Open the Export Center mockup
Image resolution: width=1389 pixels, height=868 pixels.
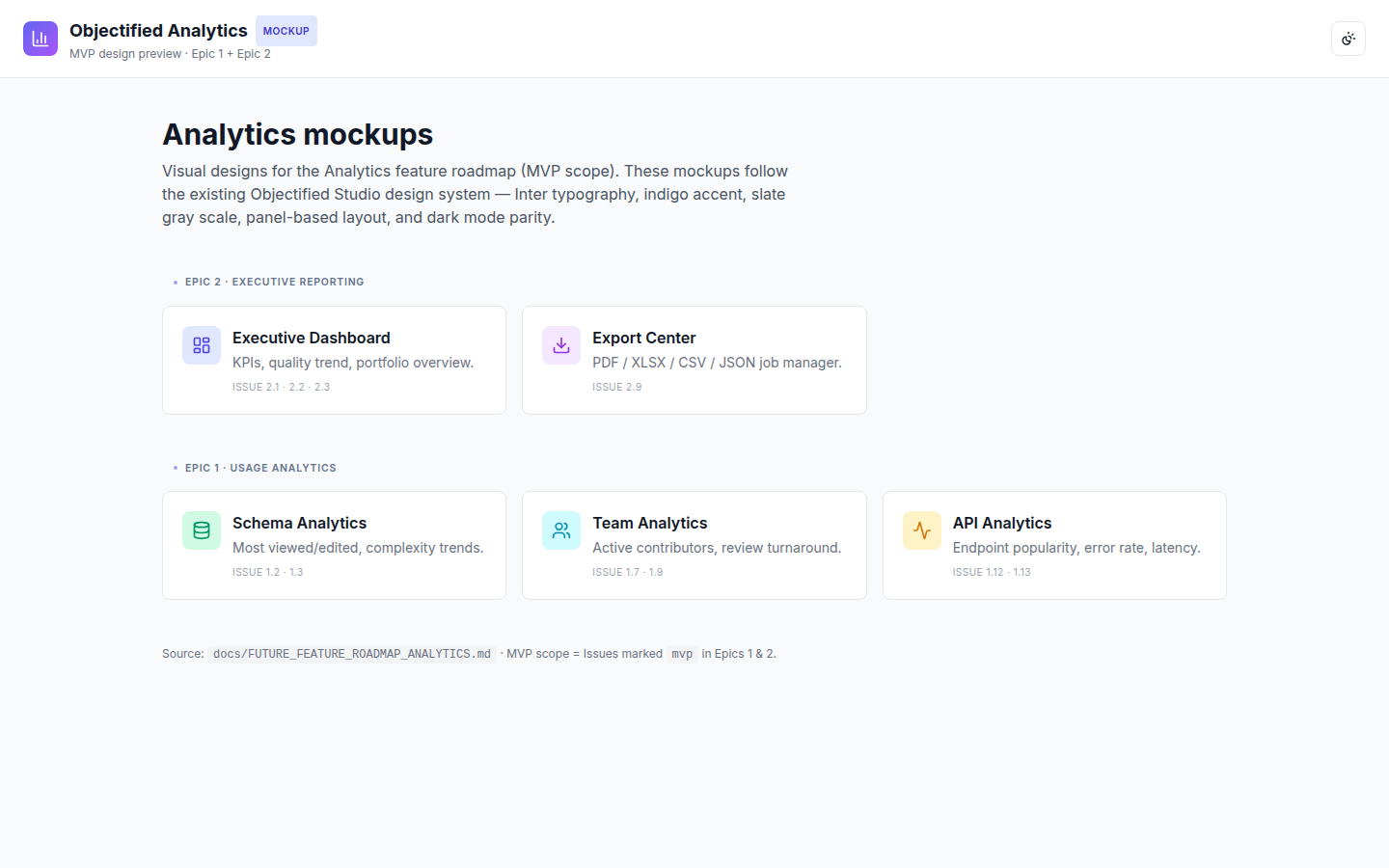pyautogui.click(x=694, y=360)
